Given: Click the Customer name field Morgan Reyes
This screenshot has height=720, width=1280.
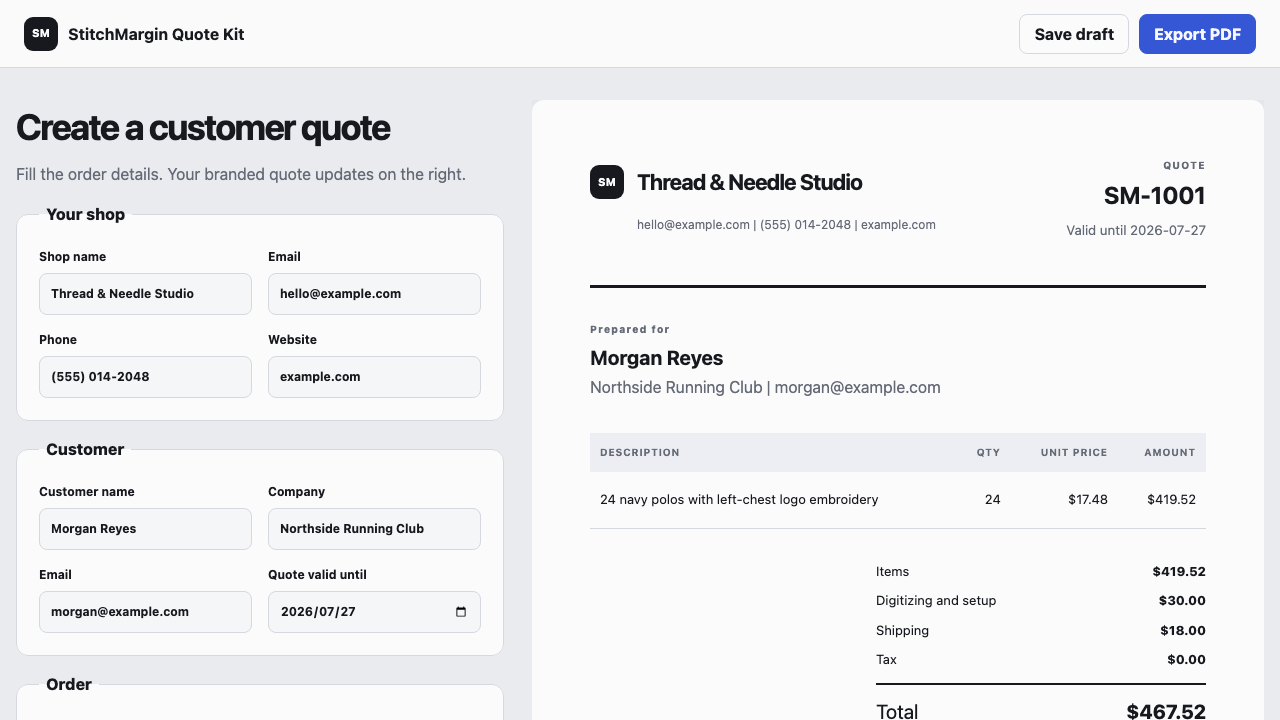Looking at the screenshot, I should coord(145,529).
